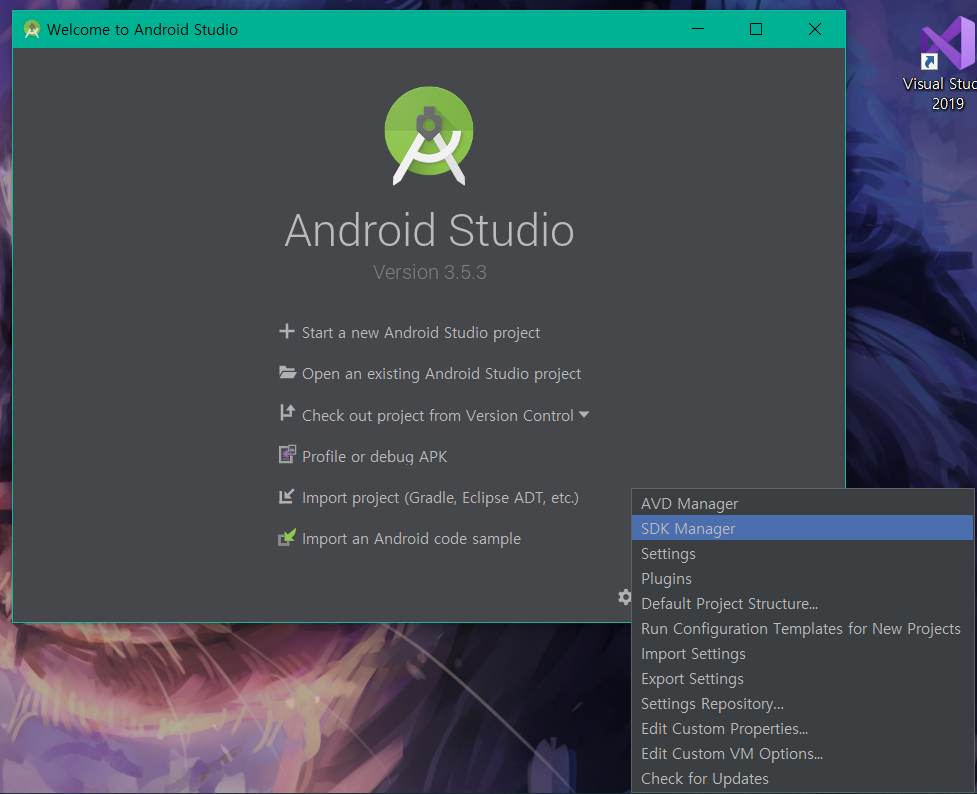Select Run Configuration Templates for New Projects
This screenshot has height=794, width=977.
(802, 628)
